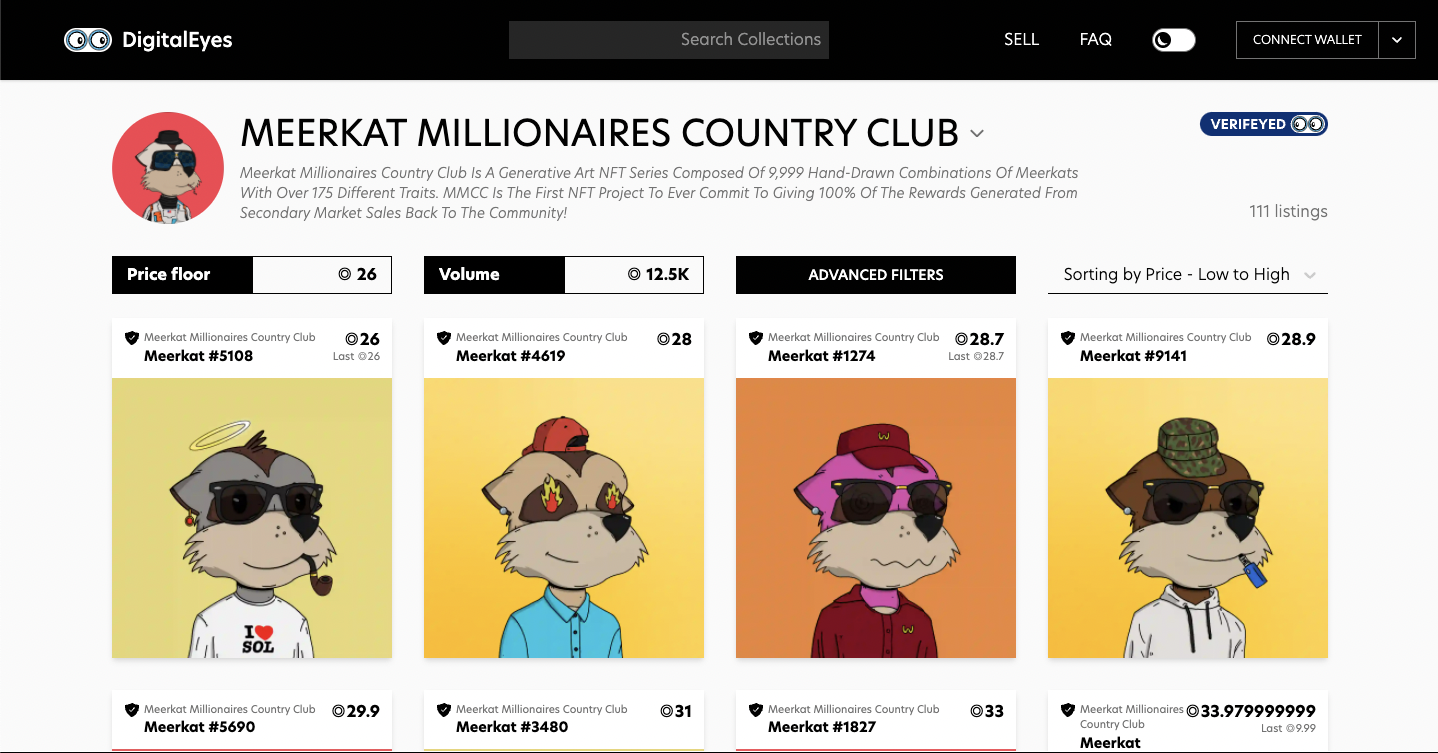
Task: Click the eyes icon inside the VERIFEYED badge
Action: tap(1311, 124)
